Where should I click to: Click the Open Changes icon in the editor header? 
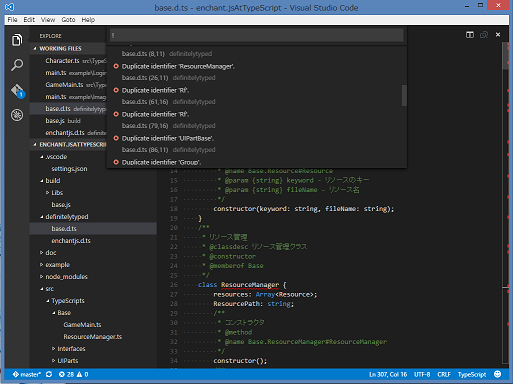click(484, 35)
